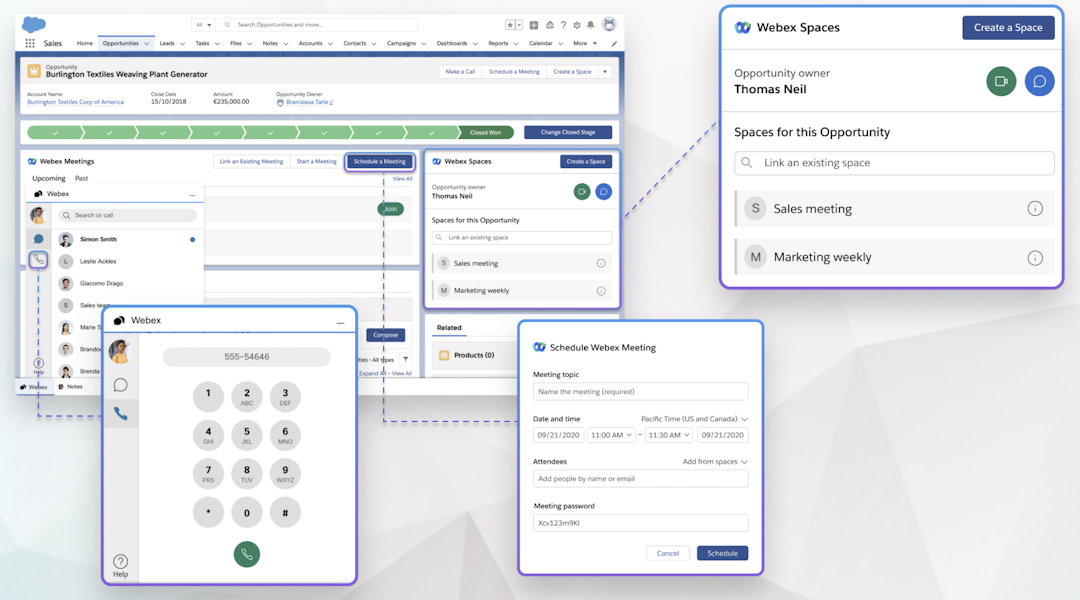
Task: Open Help in Webex dialer sidebar
Action: coord(121,566)
